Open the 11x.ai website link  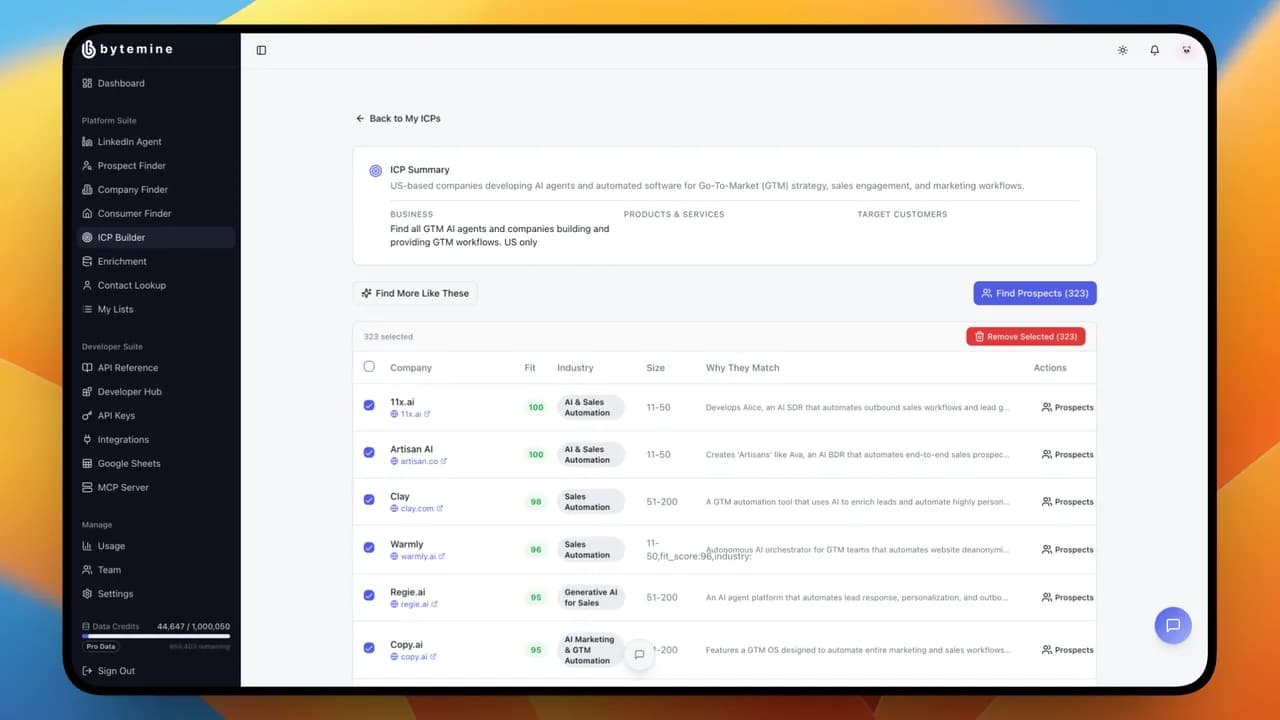(x=410, y=414)
